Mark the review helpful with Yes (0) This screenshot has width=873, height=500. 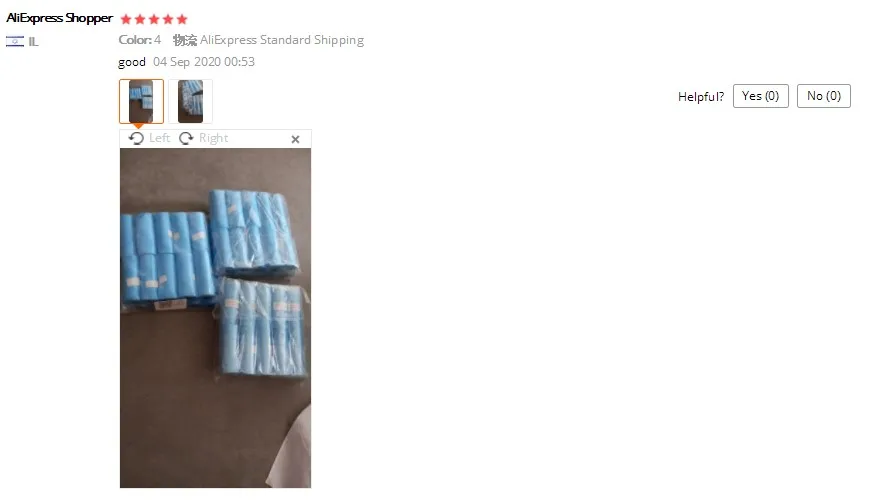pos(761,96)
